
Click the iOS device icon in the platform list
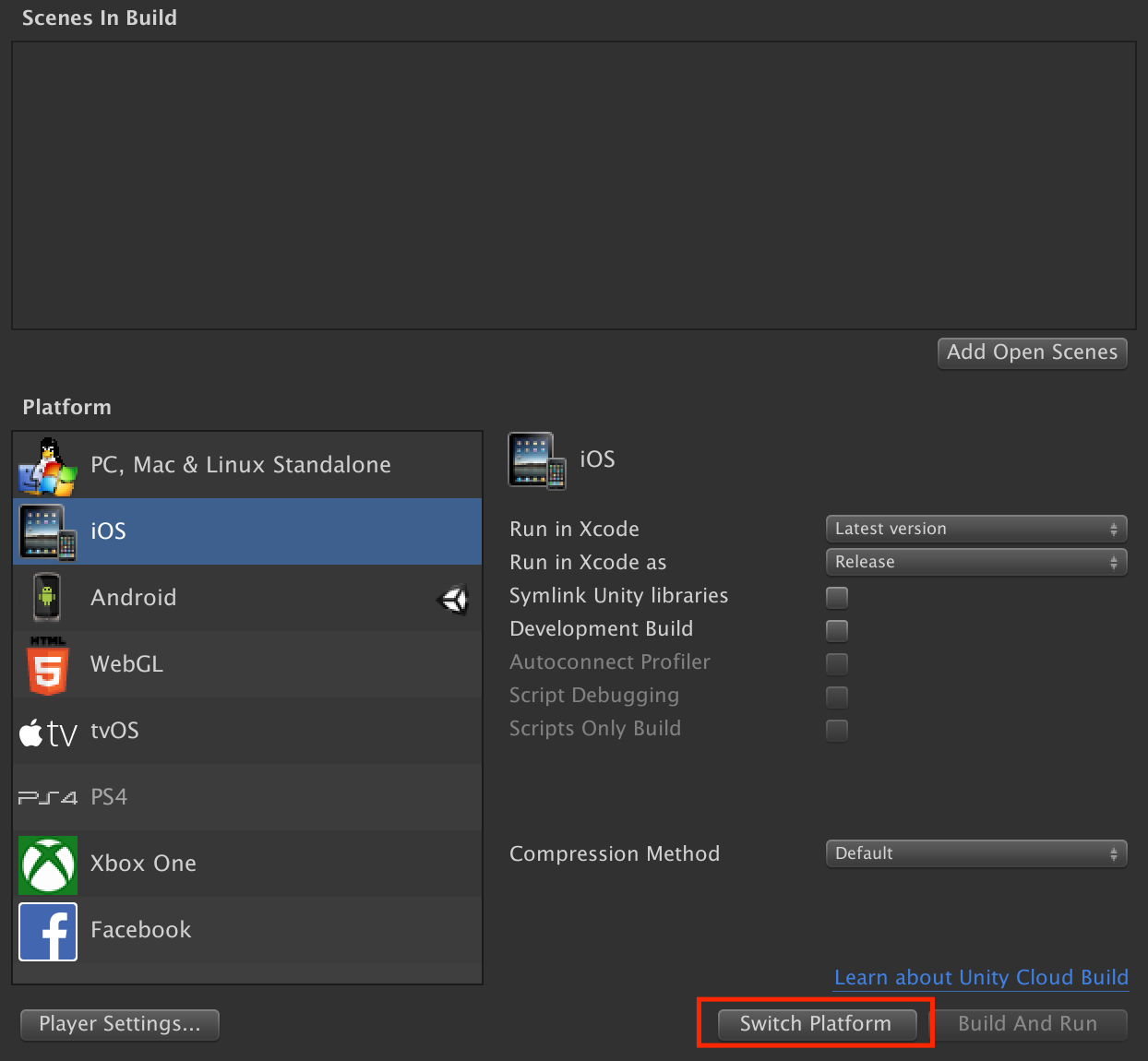48,532
